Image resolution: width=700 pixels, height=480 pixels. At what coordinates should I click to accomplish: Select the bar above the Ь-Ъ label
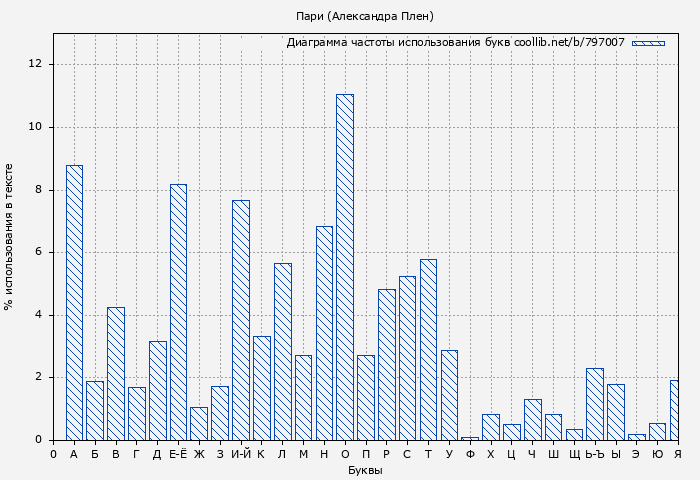click(595, 404)
